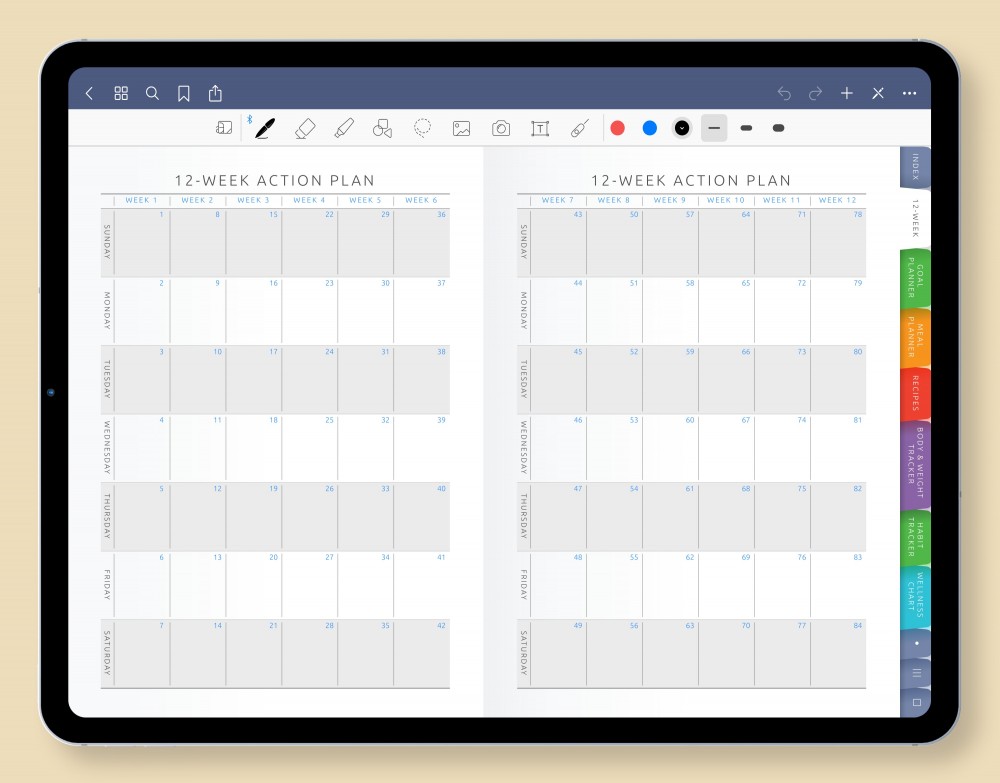
Task: Tap the day 57 Sunday cell
Action: coord(670,242)
